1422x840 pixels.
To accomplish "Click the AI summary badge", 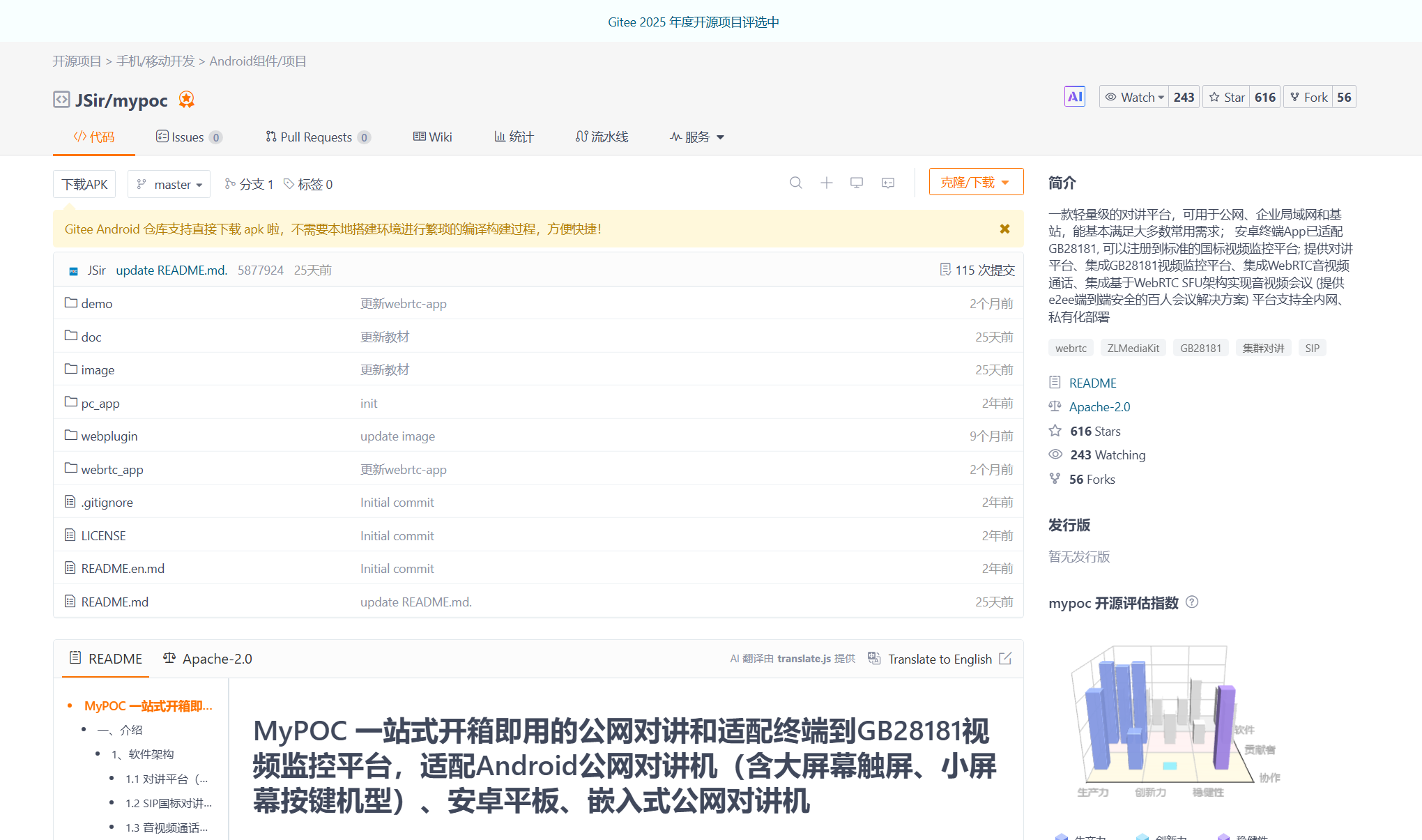I will pyautogui.click(x=1075, y=96).
